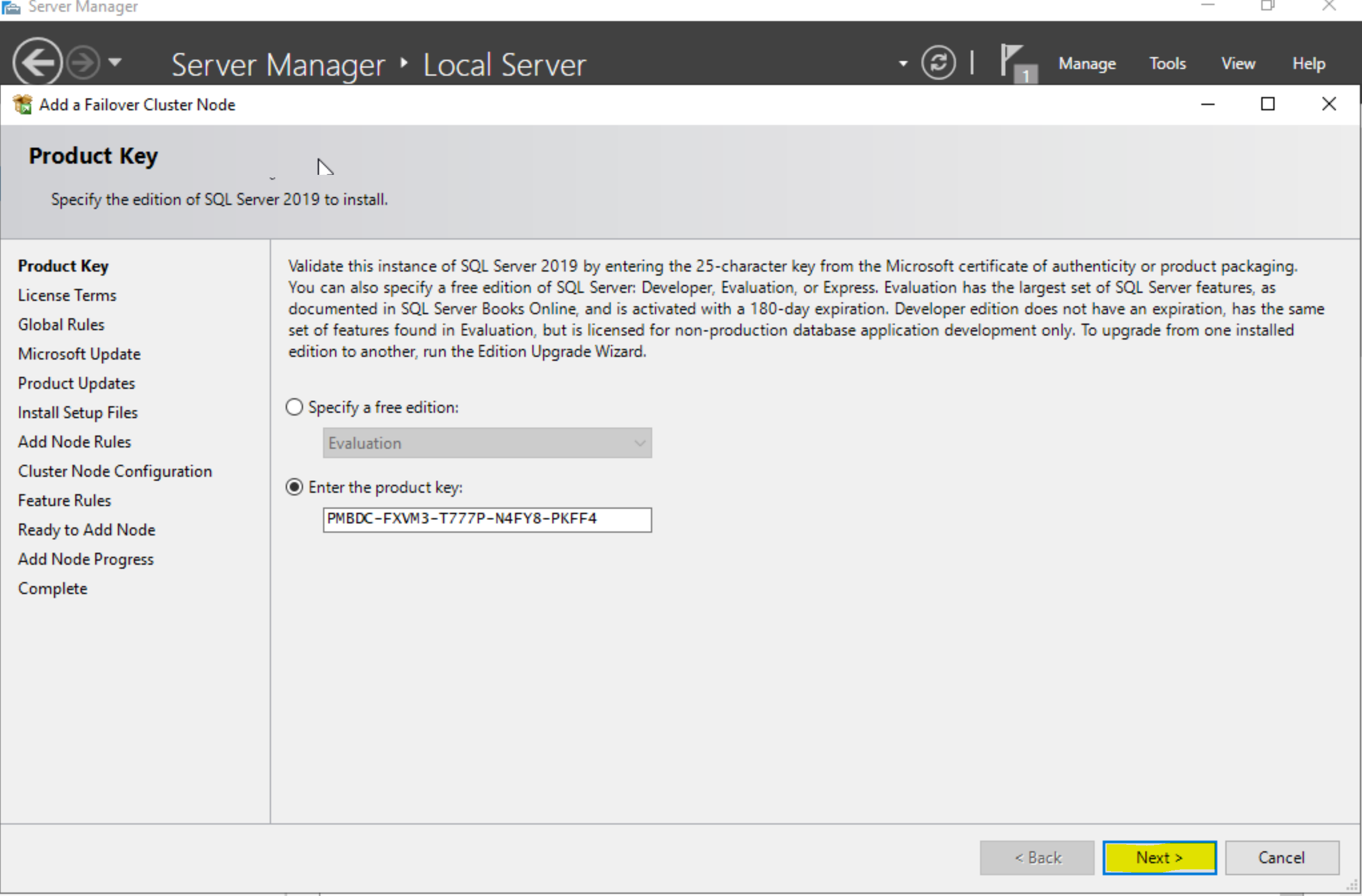1362x896 pixels.
Task: Click the Server Manager forward arrow
Action: click(x=84, y=62)
